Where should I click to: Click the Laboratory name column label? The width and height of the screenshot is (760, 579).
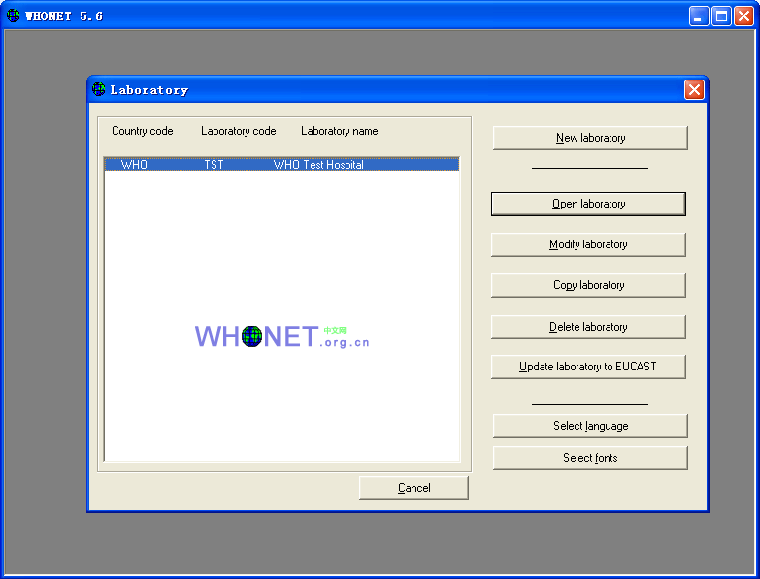[x=339, y=131]
